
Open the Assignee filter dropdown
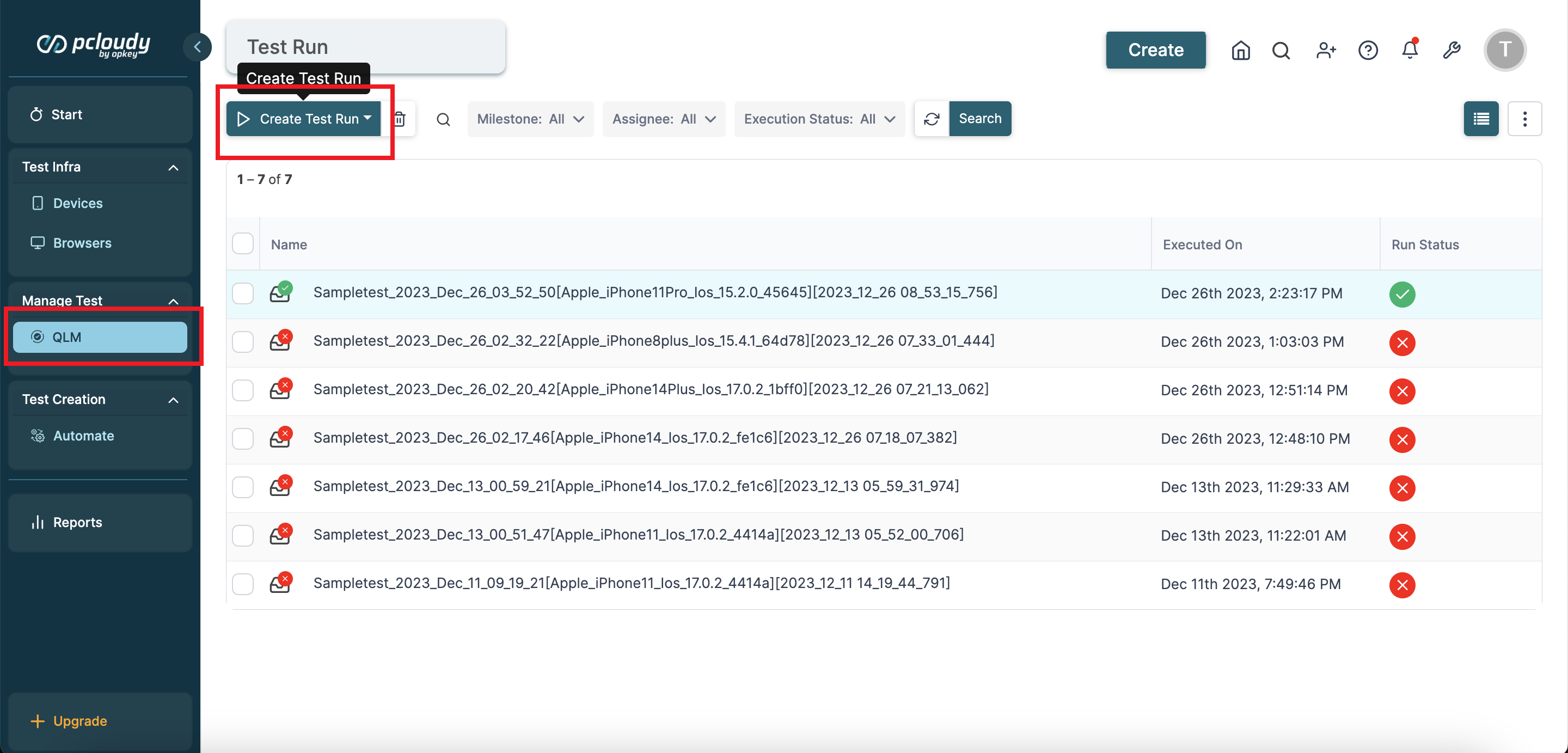coord(664,119)
